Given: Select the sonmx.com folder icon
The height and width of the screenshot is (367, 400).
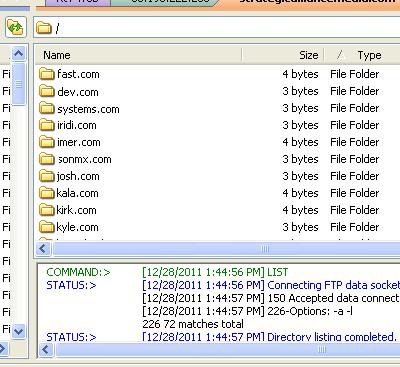Looking at the screenshot, I should coord(47,159).
